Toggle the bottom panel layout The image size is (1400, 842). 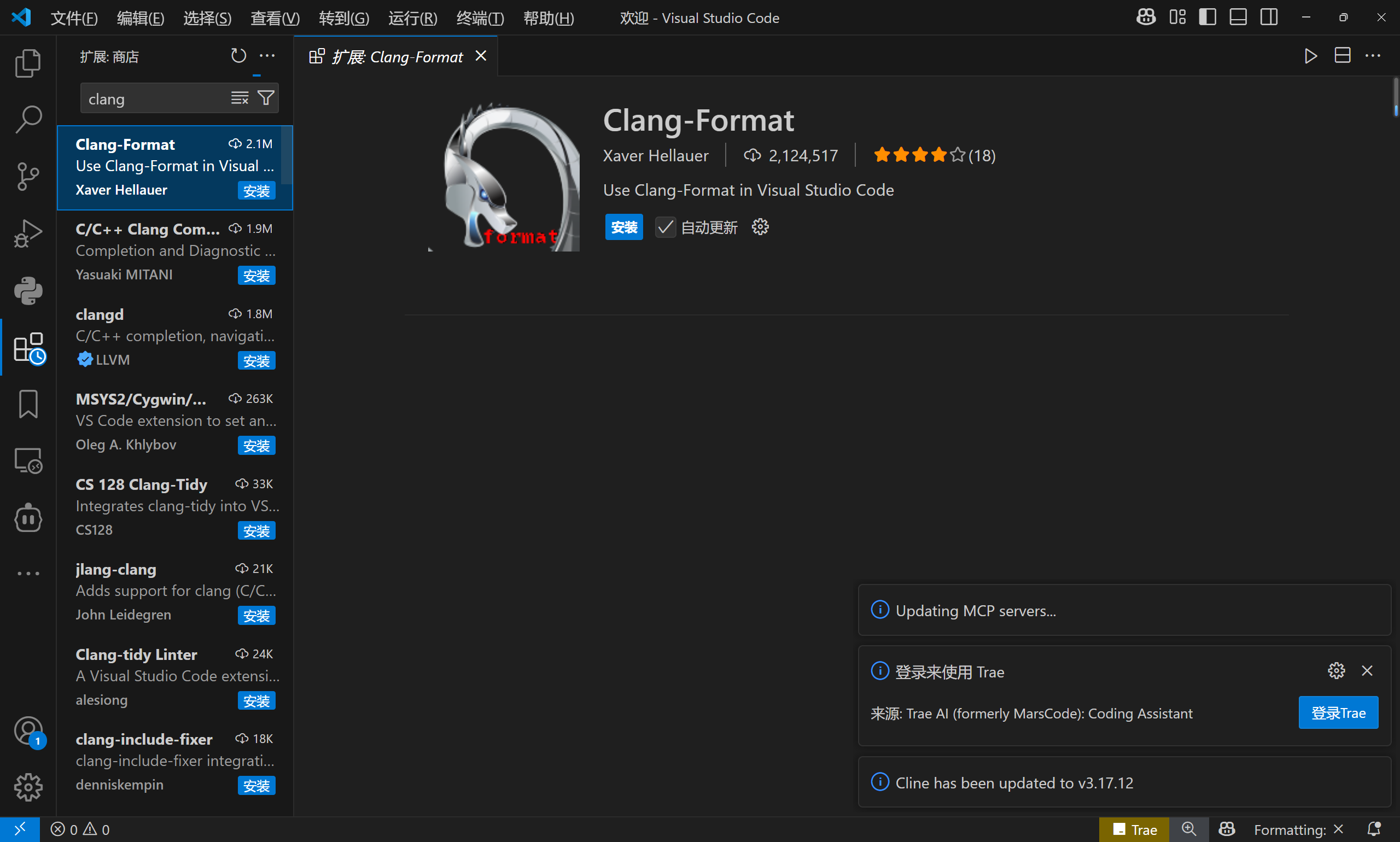click(1238, 17)
